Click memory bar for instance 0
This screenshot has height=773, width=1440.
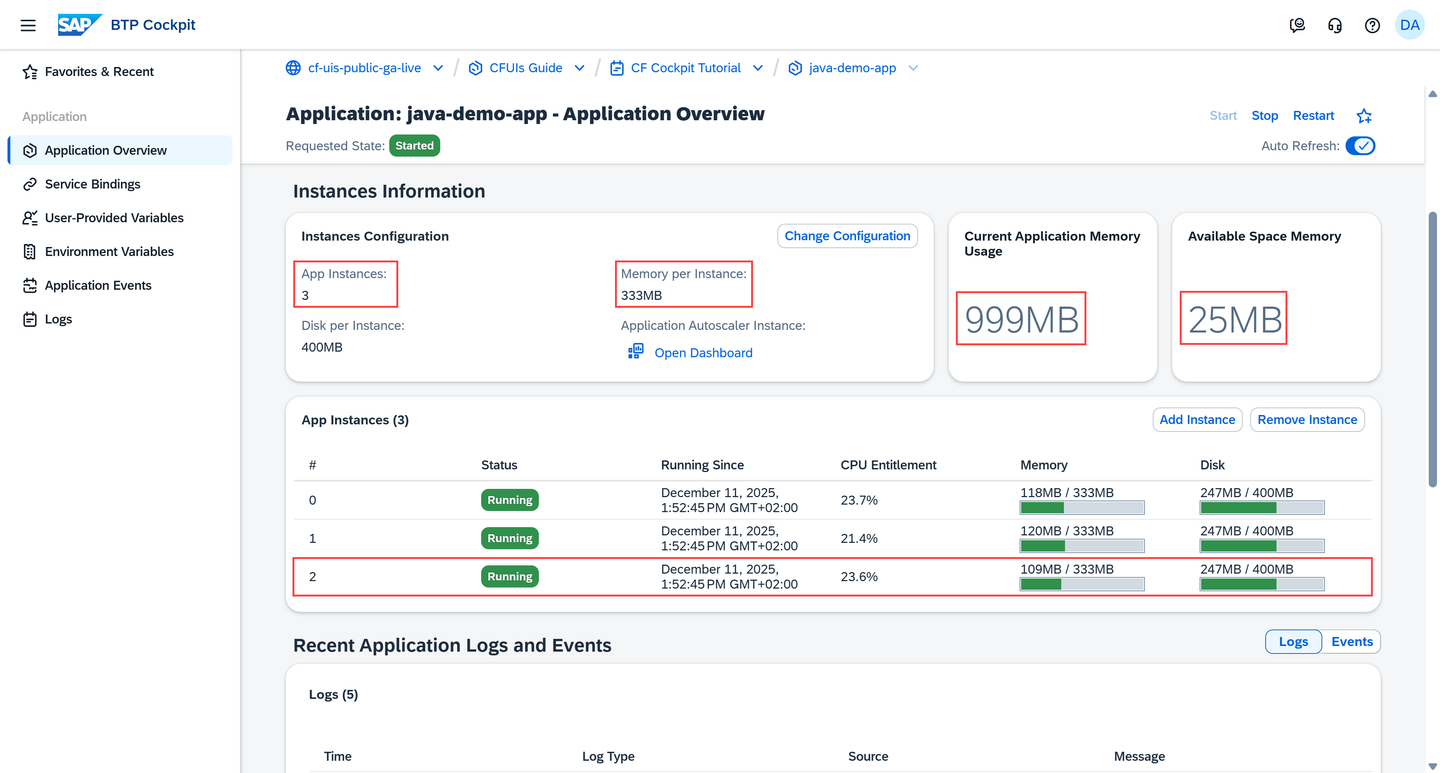point(1082,508)
